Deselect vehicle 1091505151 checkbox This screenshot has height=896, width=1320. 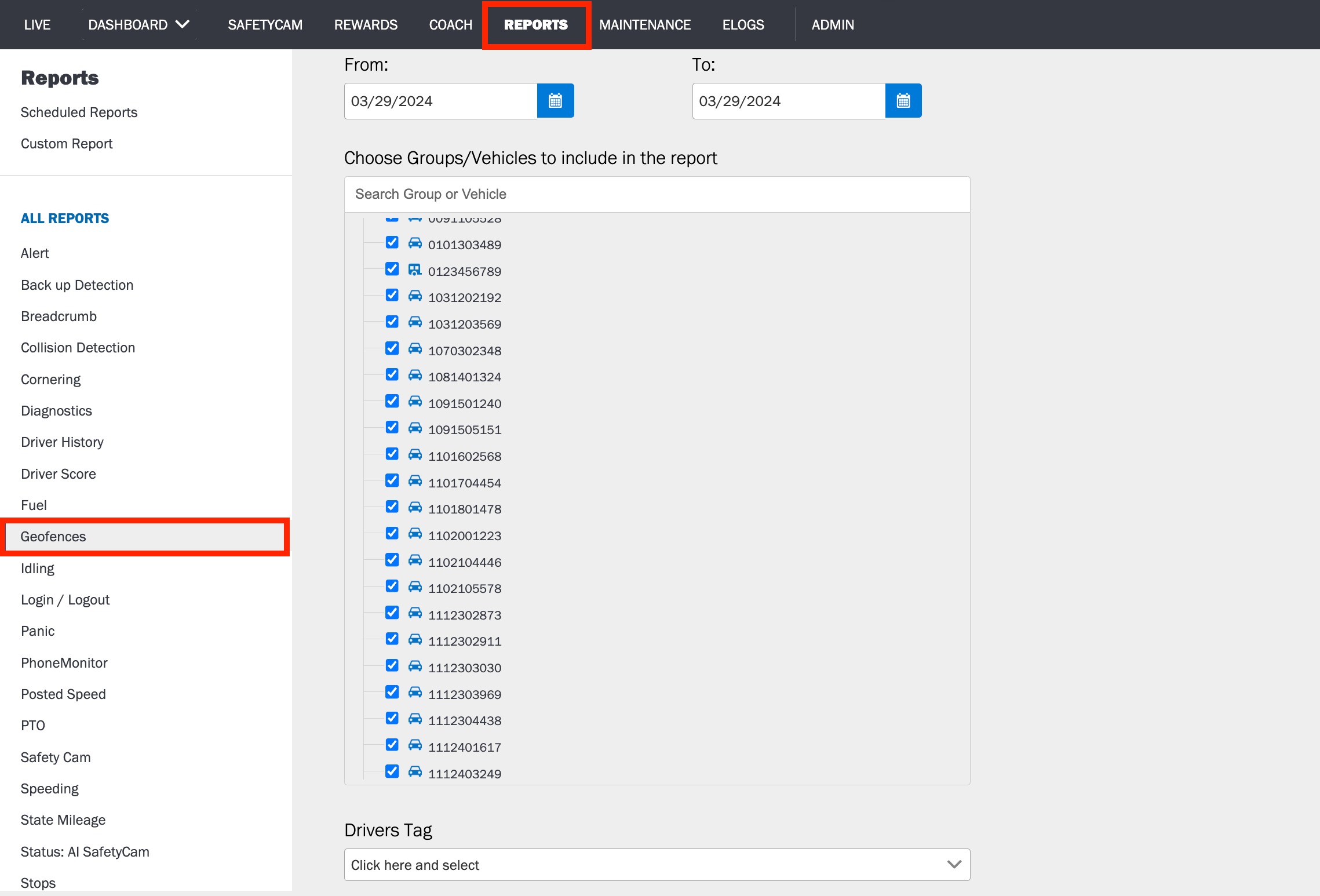click(x=392, y=427)
